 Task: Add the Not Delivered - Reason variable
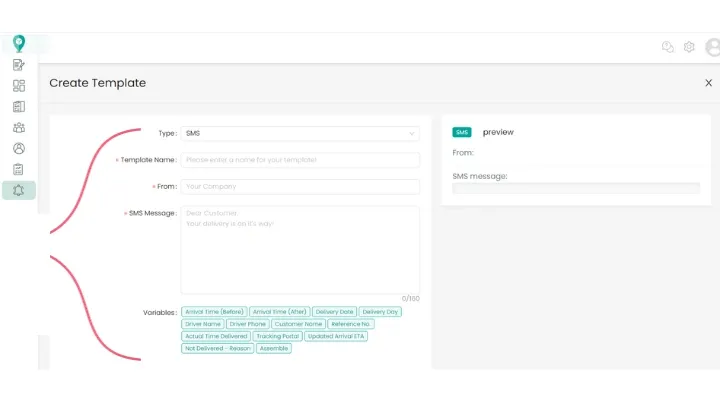pyautogui.click(x=217, y=348)
